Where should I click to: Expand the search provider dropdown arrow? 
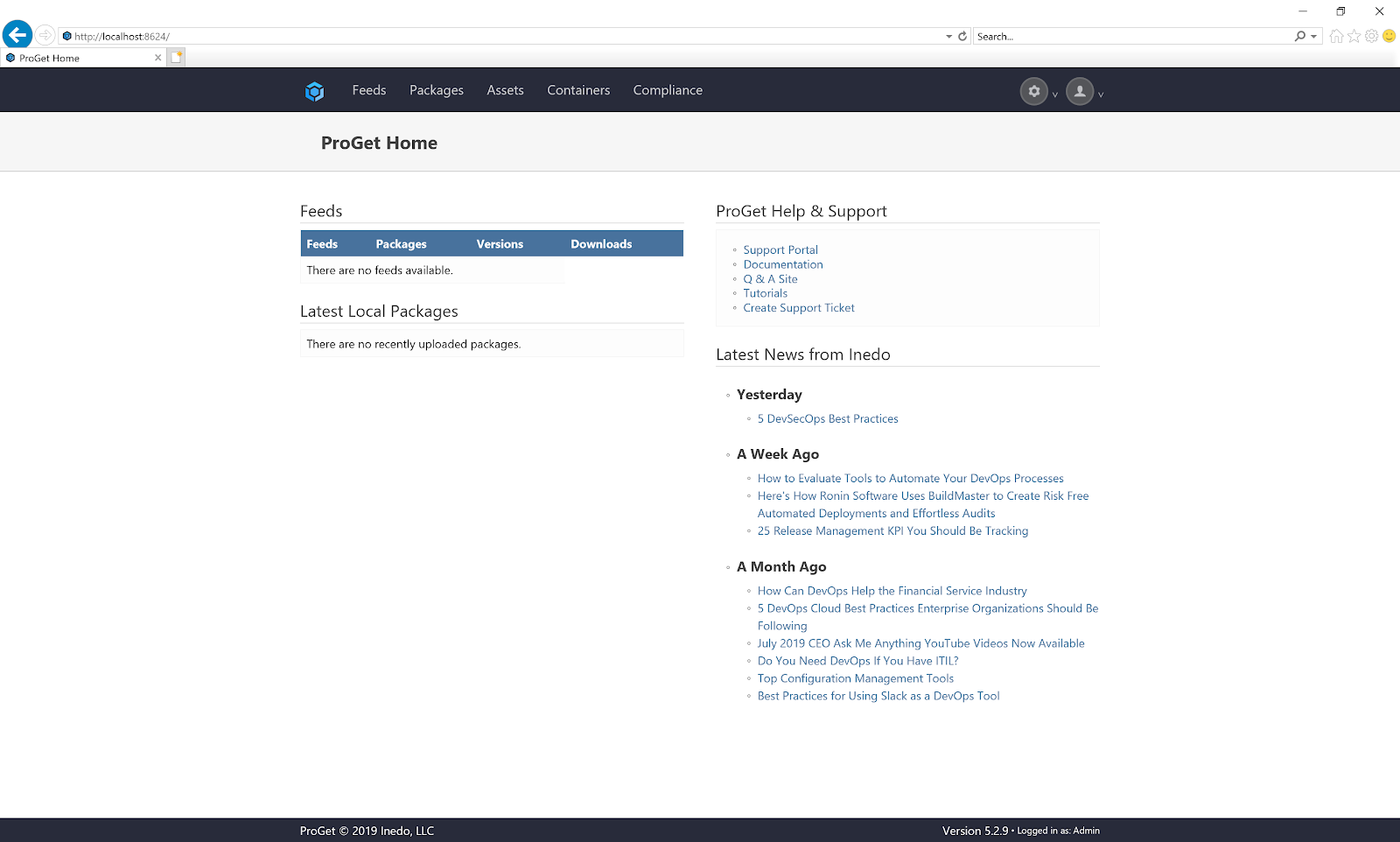click(1313, 37)
